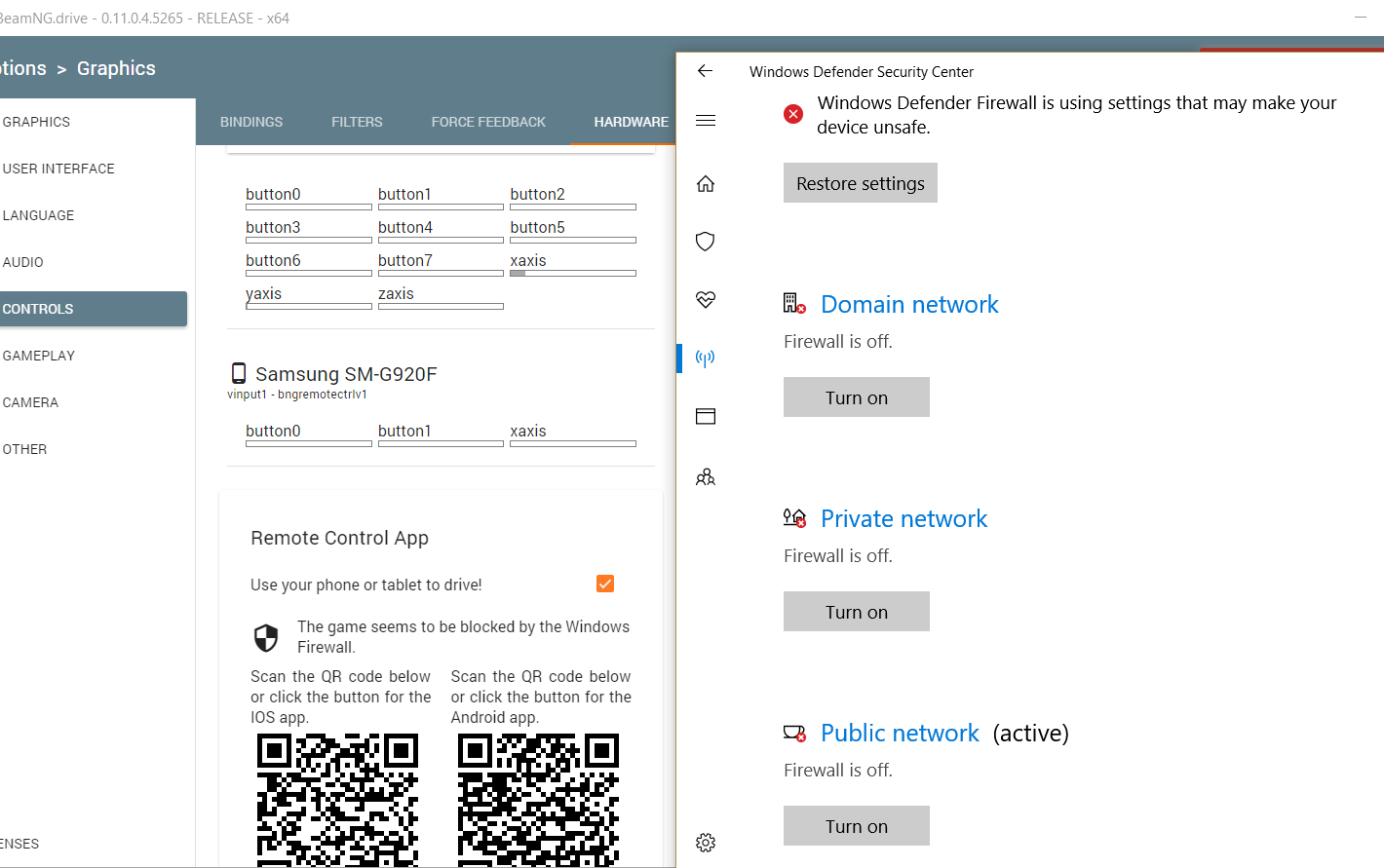The image size is (1384, 868).
Task: Open Public network link
Action: coord(900,733)
